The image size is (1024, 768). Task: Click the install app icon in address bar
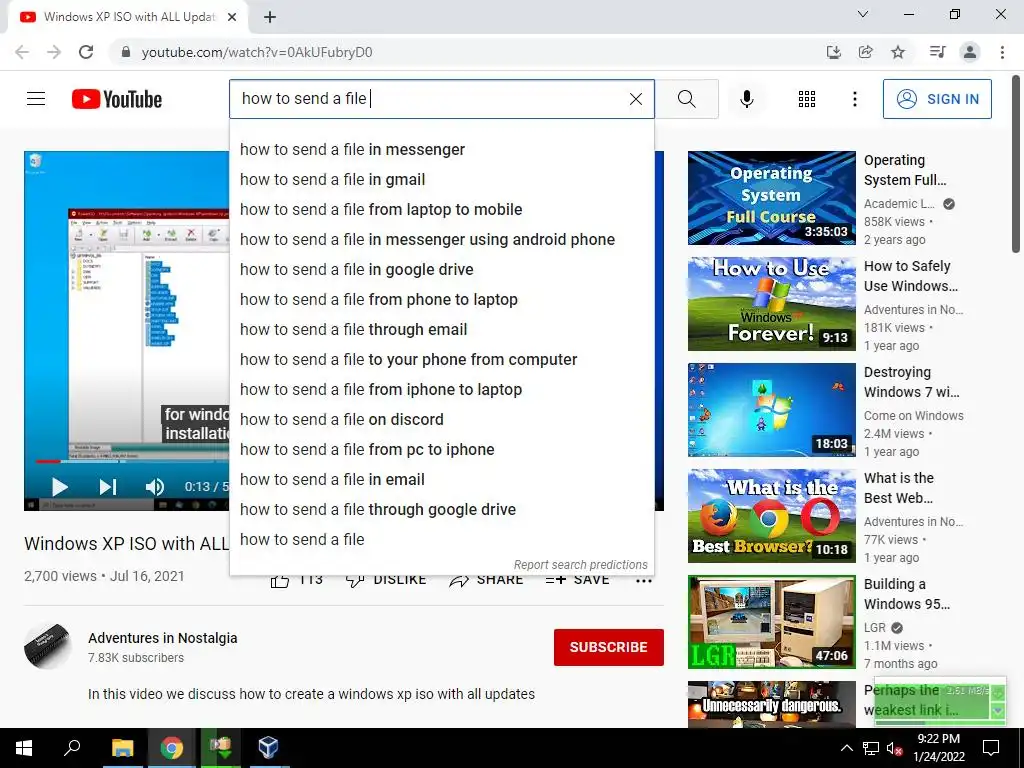(x=833, y=52)
